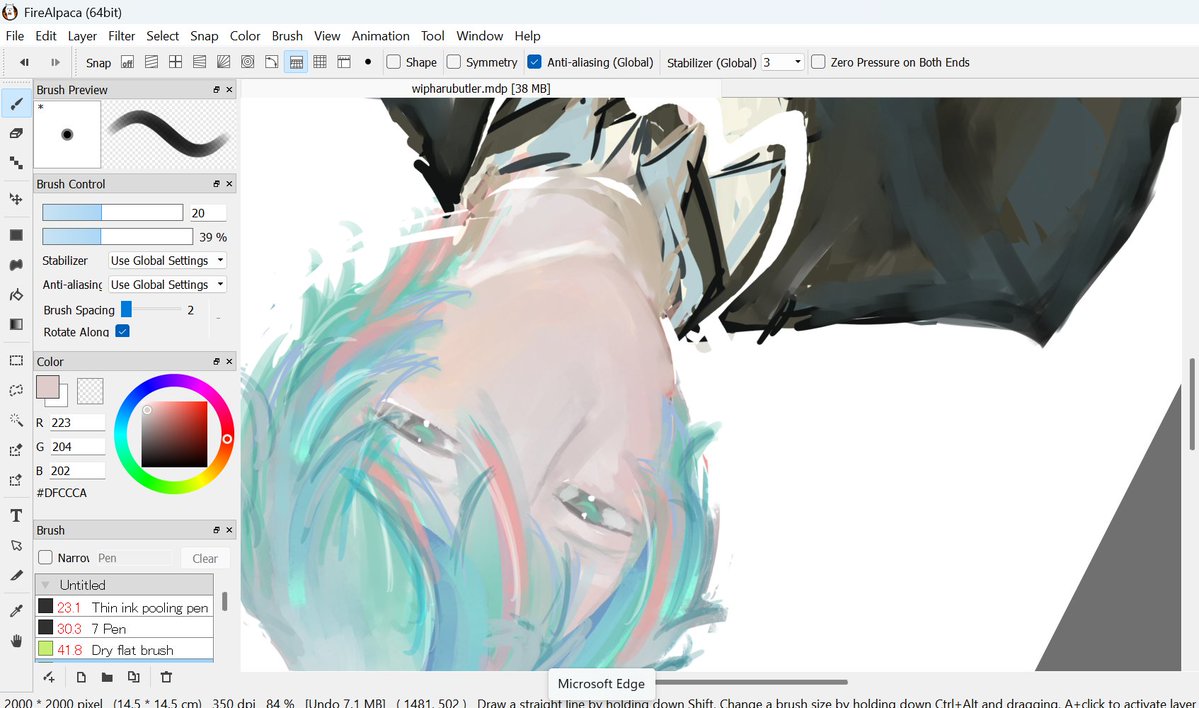
Task: Add a brush folder in Brush panel
Action: [x=107, y=677]
